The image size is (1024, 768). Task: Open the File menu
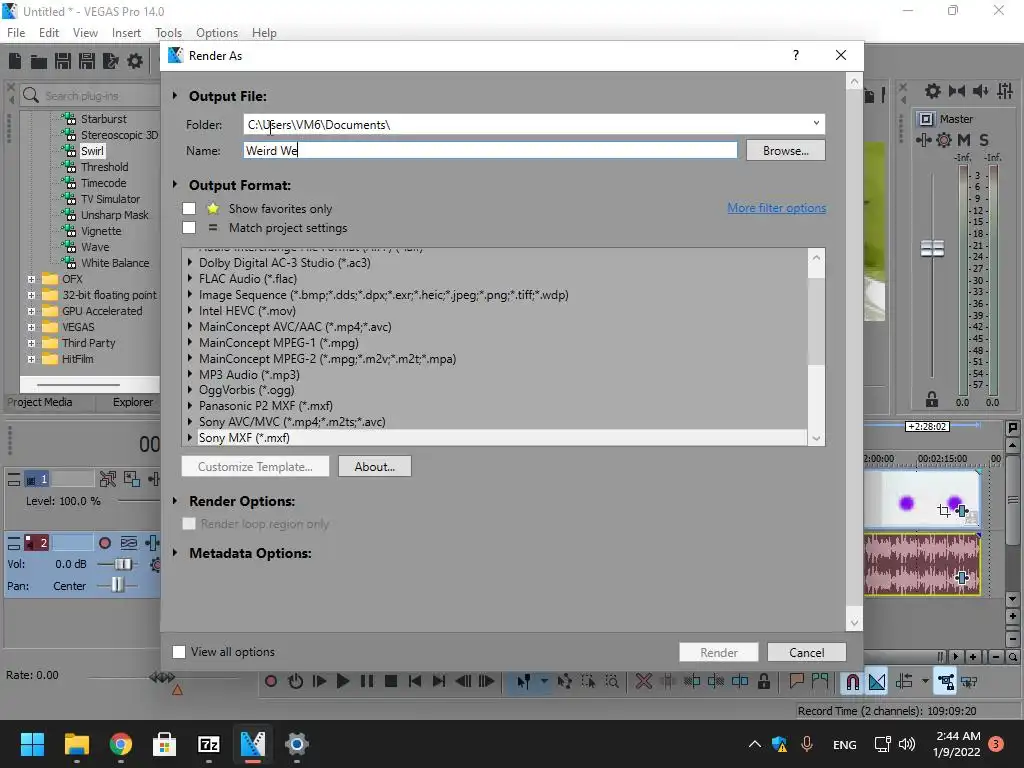pos(16,33)
